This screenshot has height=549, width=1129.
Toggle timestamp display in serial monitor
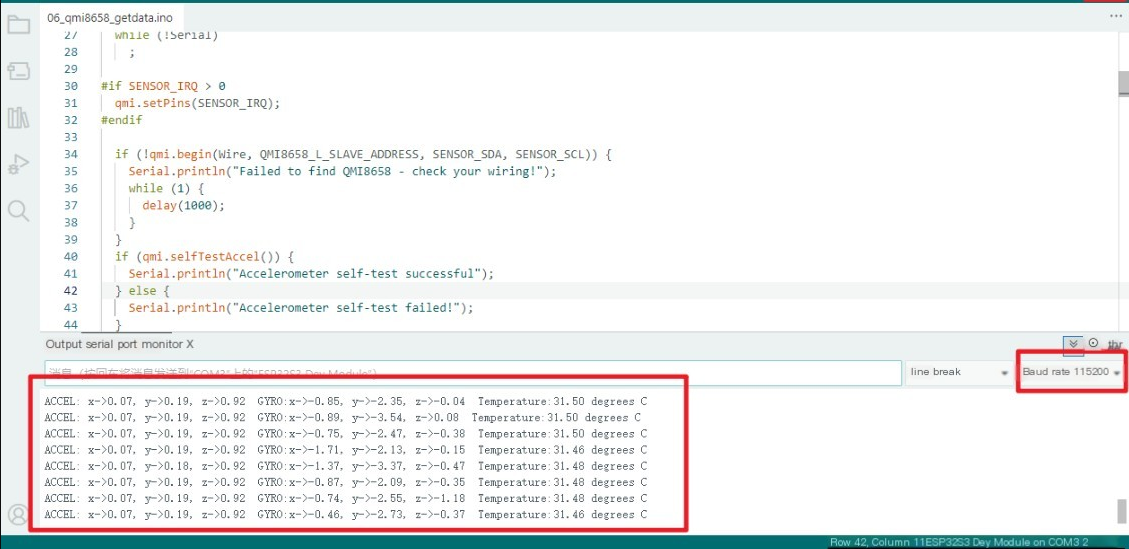(x=1093, y=344)
